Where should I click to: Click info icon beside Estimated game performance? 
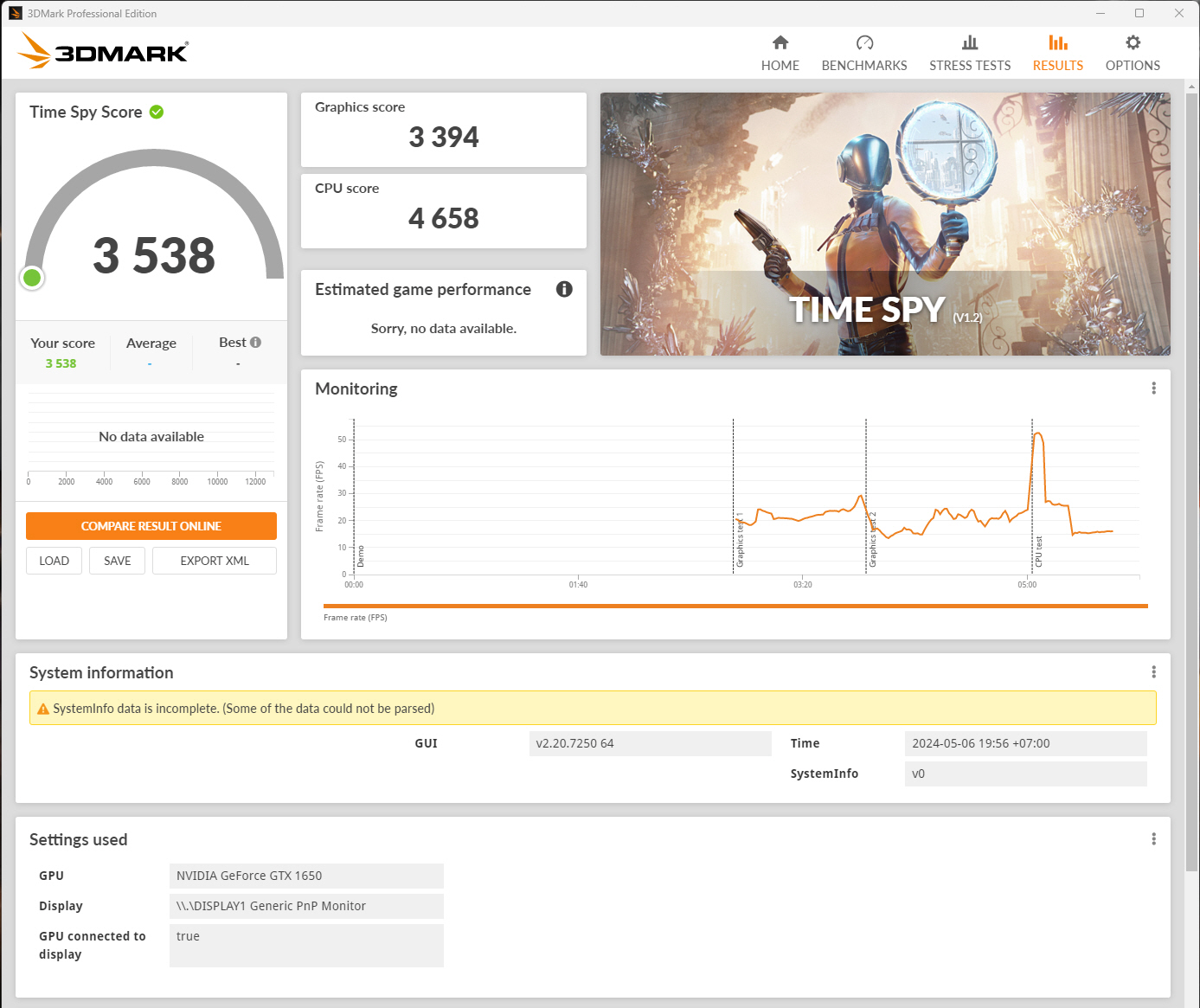coord(564,289)
